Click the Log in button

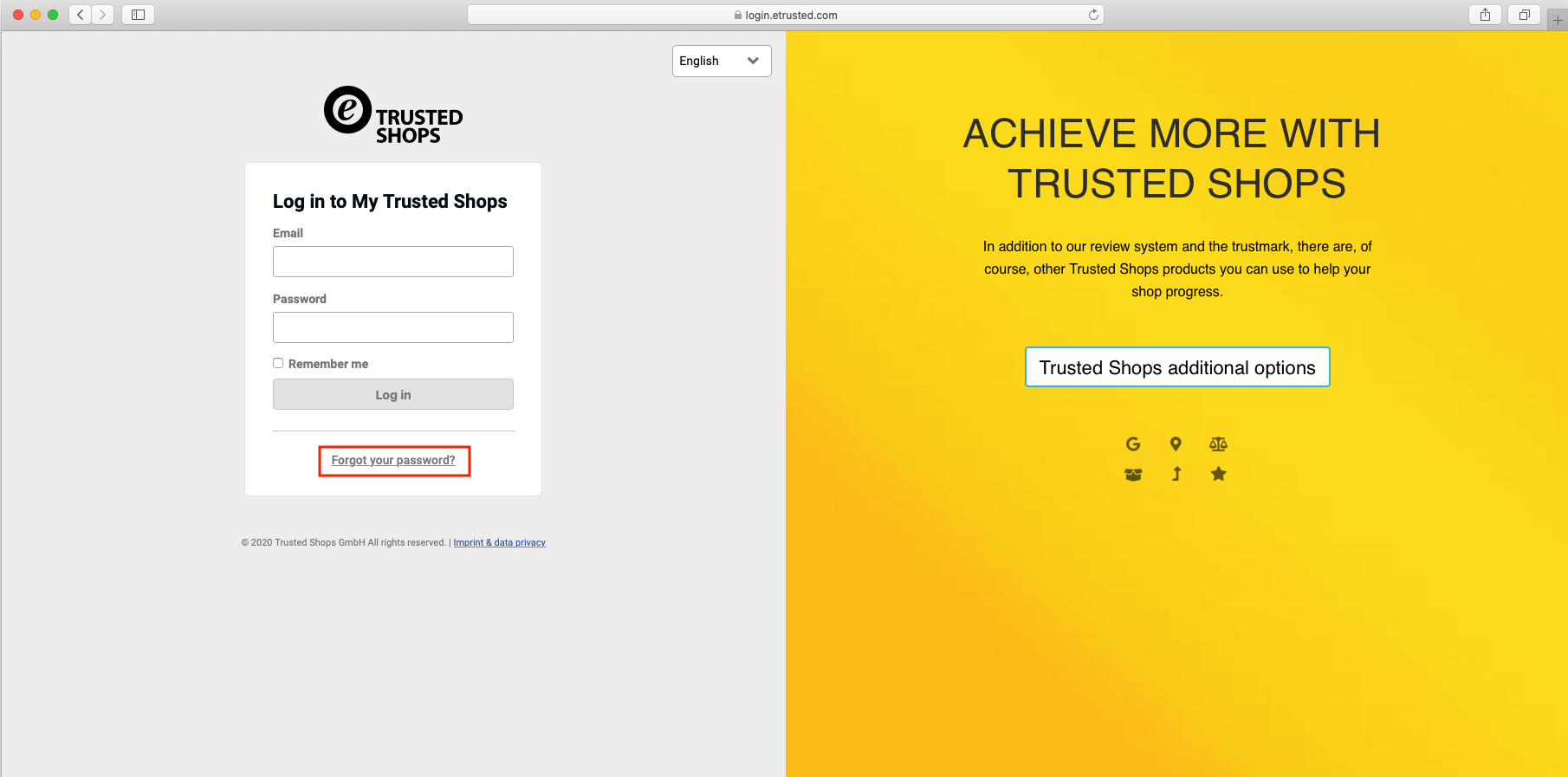393,394
